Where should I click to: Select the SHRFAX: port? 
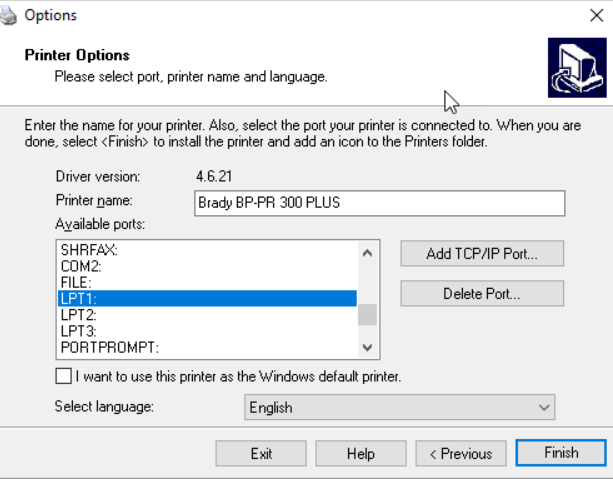coord(82,251)
